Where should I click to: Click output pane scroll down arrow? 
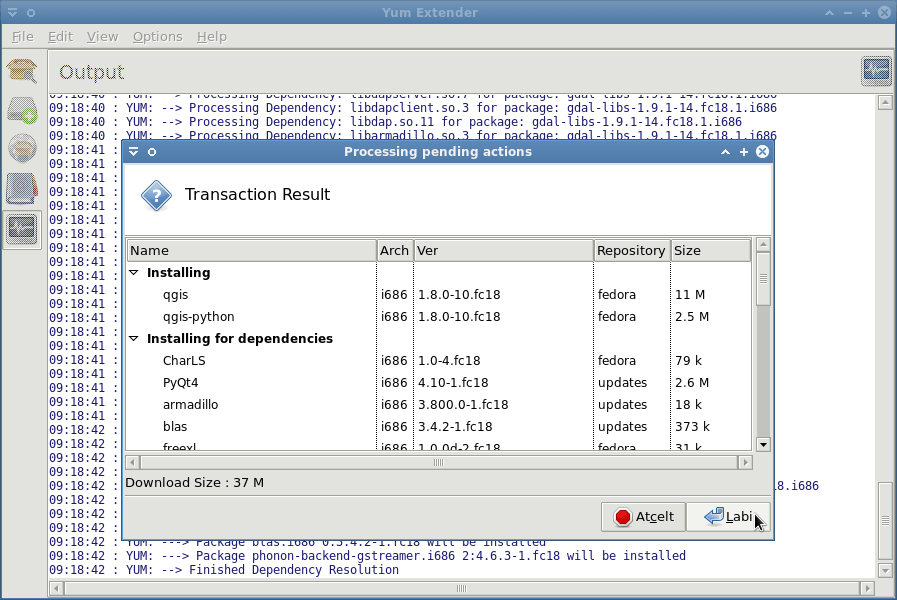[885, 570]
